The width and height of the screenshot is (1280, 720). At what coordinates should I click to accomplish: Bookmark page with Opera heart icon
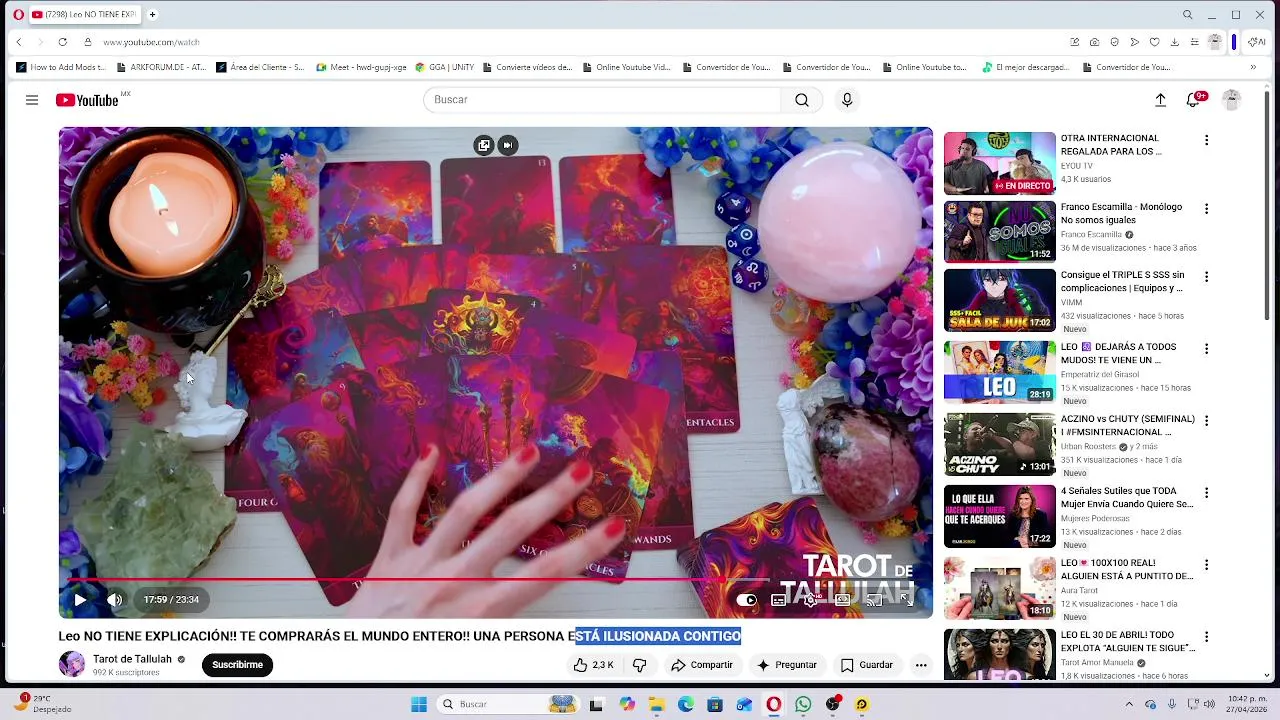coord(1154,42)
